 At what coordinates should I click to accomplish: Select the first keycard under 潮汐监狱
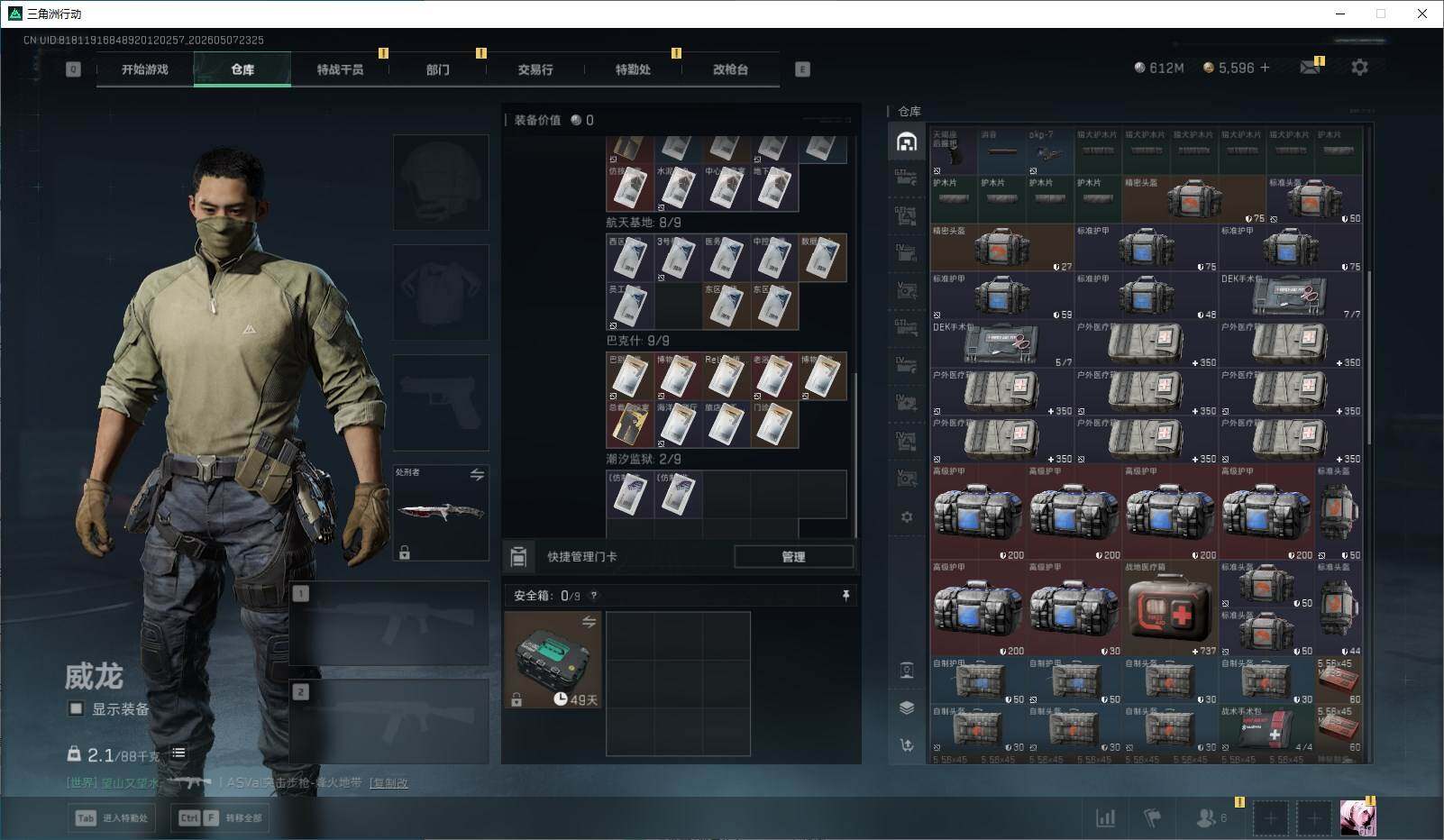pyautogui.click(x=630, y=494)
